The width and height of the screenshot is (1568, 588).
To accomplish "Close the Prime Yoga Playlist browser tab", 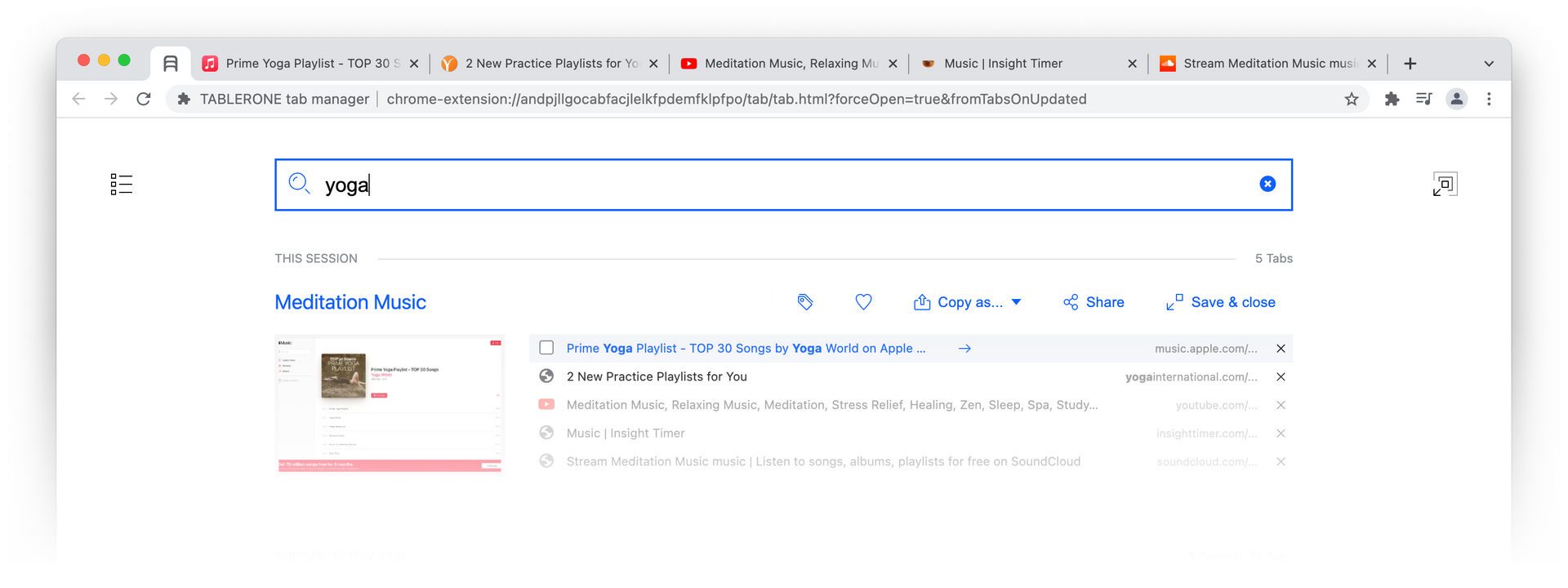I will [414, 63].
